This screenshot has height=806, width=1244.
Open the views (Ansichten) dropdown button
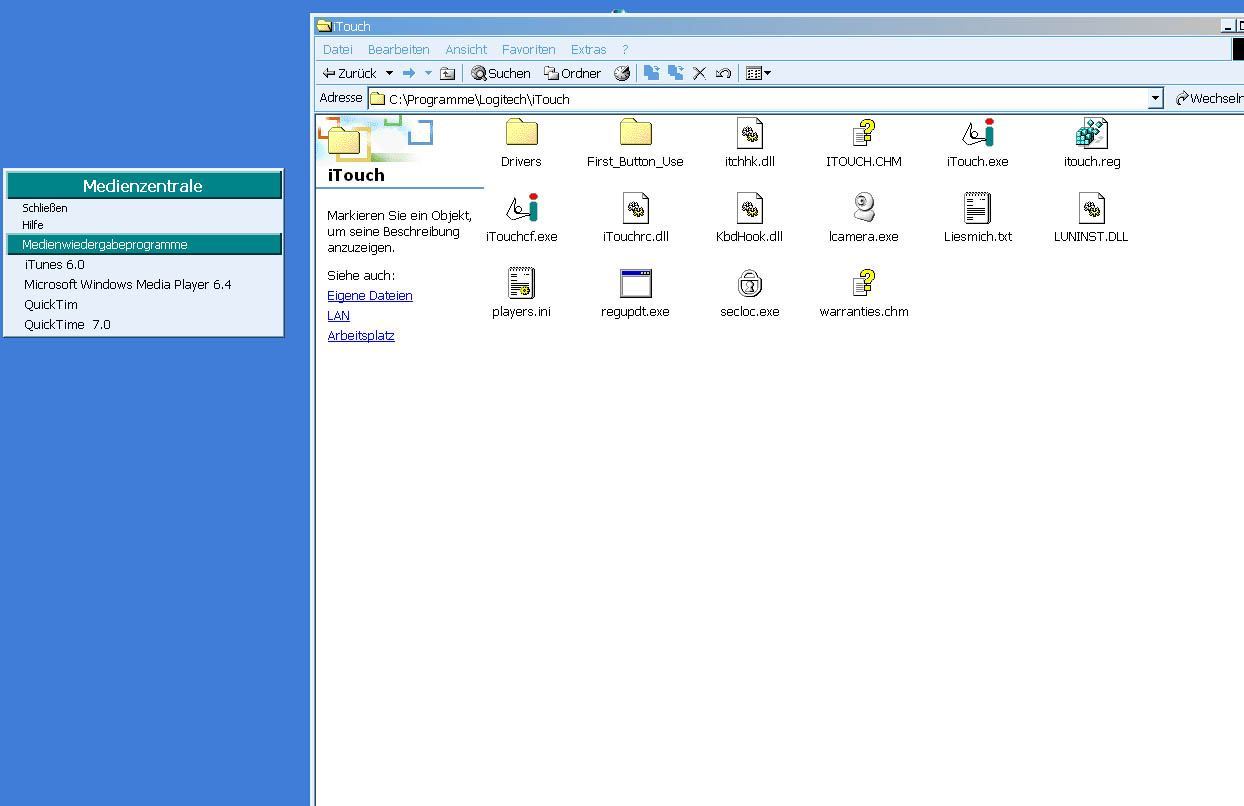pyautogui.click(x=759, y=73)
